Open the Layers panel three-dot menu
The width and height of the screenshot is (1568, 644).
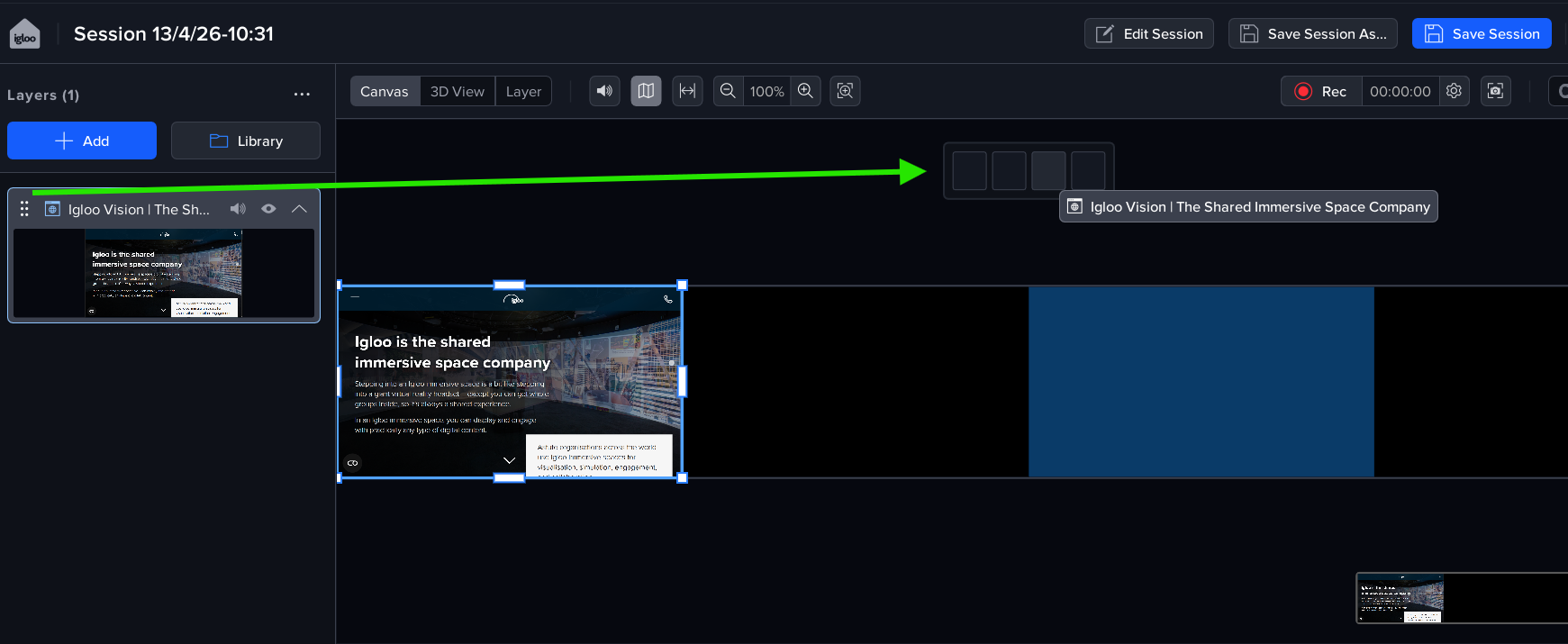point(302,95)
